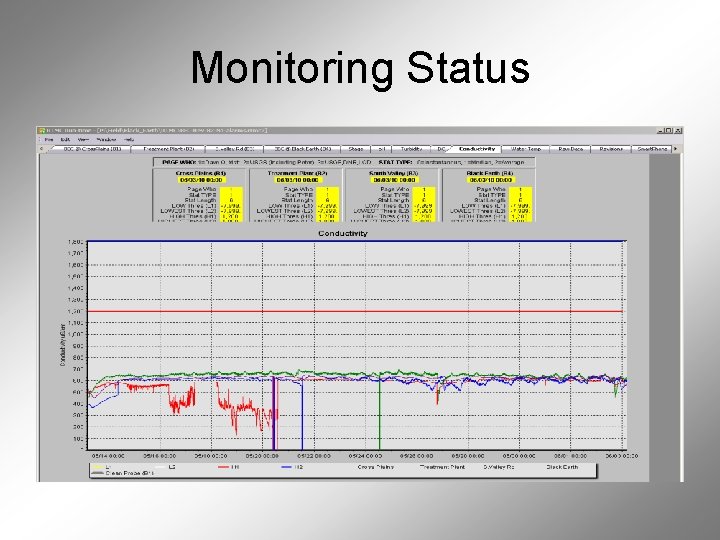
Task: Click the Cross Plains legend label
Action: click(x=376, y=467)
